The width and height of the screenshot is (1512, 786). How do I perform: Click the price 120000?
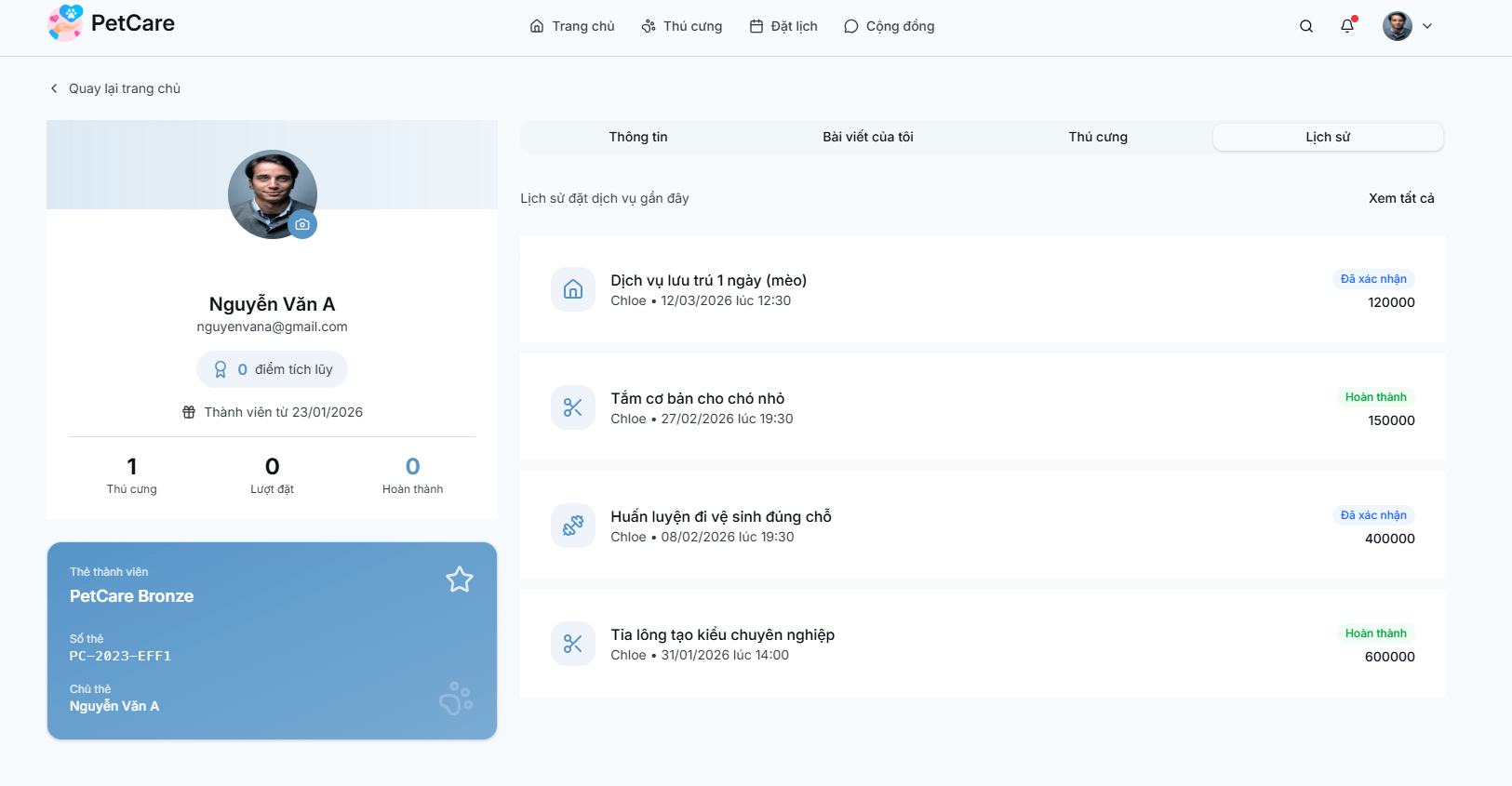pos(1391,302)
